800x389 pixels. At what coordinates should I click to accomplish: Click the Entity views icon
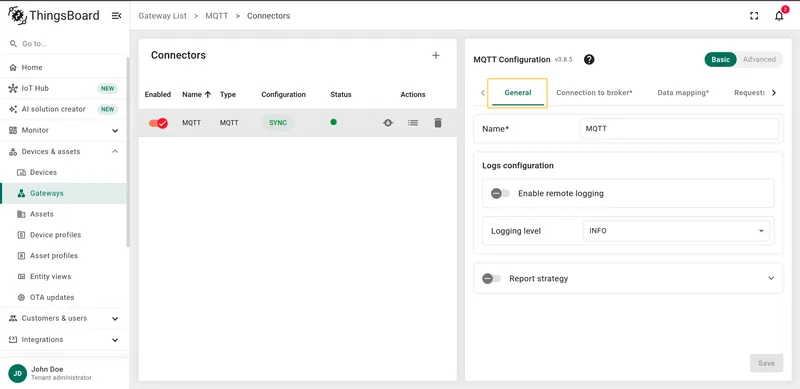click(x=21, y=277)
